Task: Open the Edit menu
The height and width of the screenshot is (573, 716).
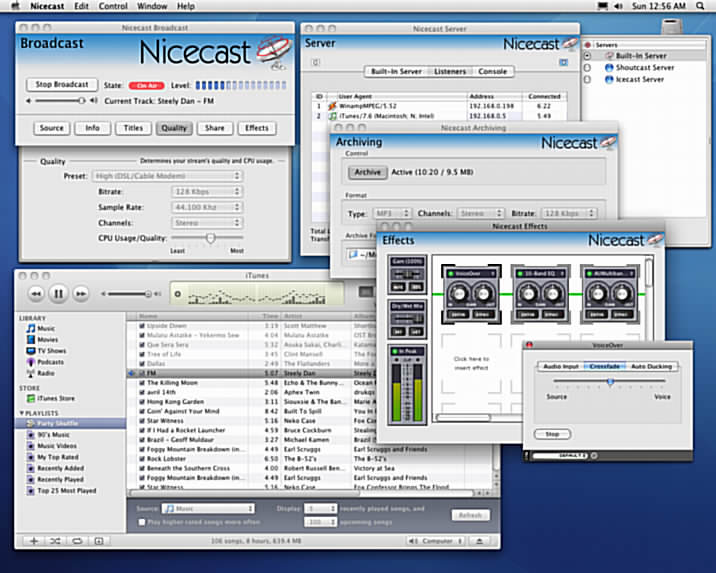Action: [81, 6]
